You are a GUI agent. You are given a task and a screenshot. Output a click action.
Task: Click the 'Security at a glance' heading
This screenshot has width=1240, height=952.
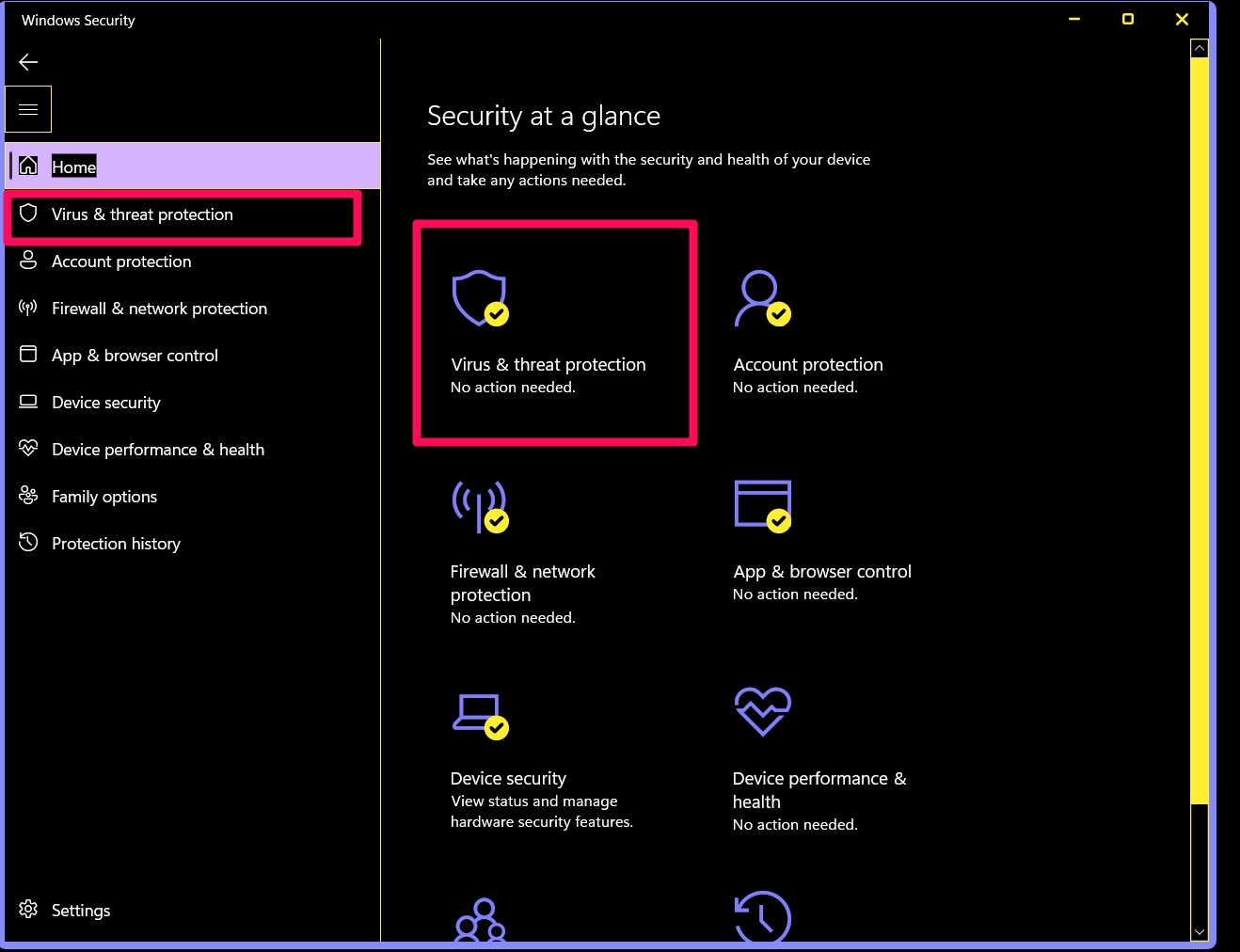pos(544,116)
